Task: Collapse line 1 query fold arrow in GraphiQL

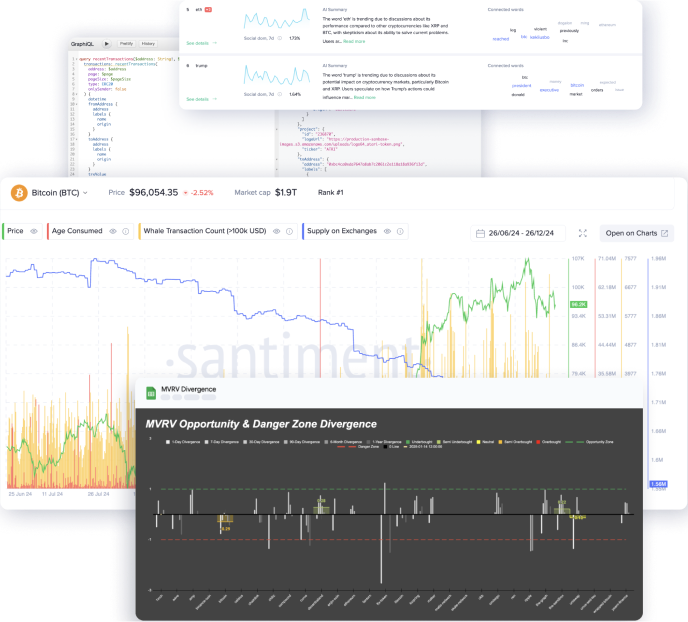Action: pos(77,59)
